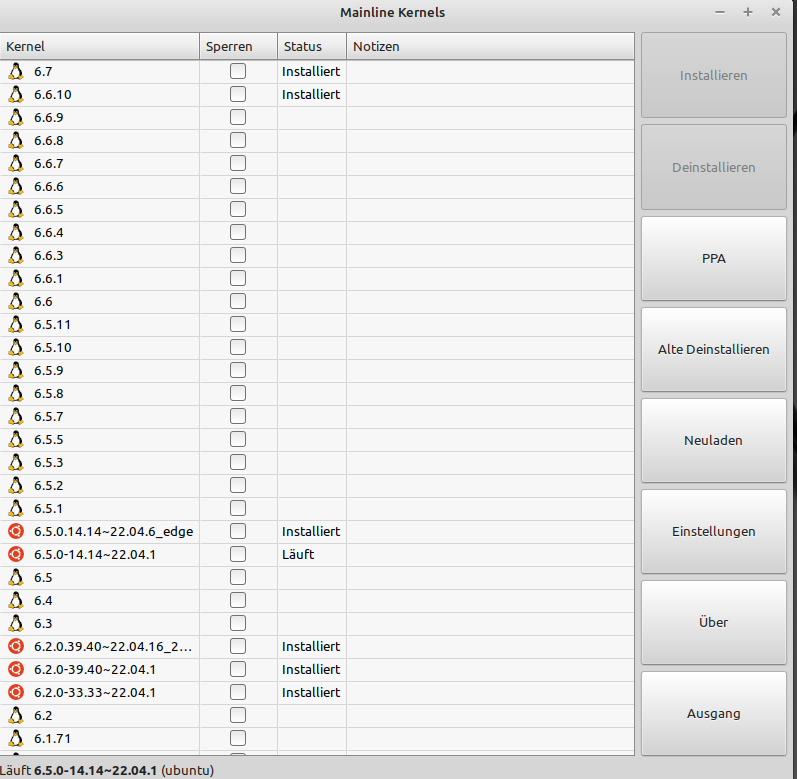The width and height of the screenshot is (797, 779).
Task: Click Alte Deinstallieren to remove old kernels
Action: (x=714, y=349)
